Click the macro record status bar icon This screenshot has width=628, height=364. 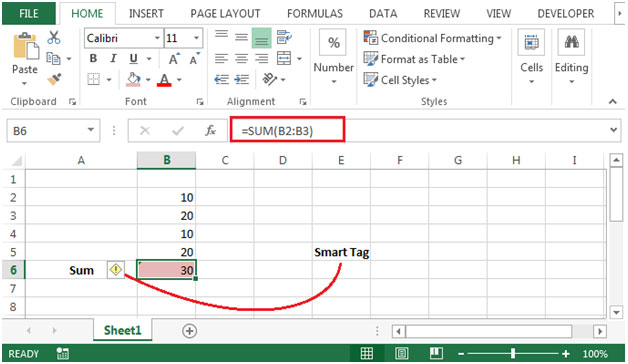(62, 353)
